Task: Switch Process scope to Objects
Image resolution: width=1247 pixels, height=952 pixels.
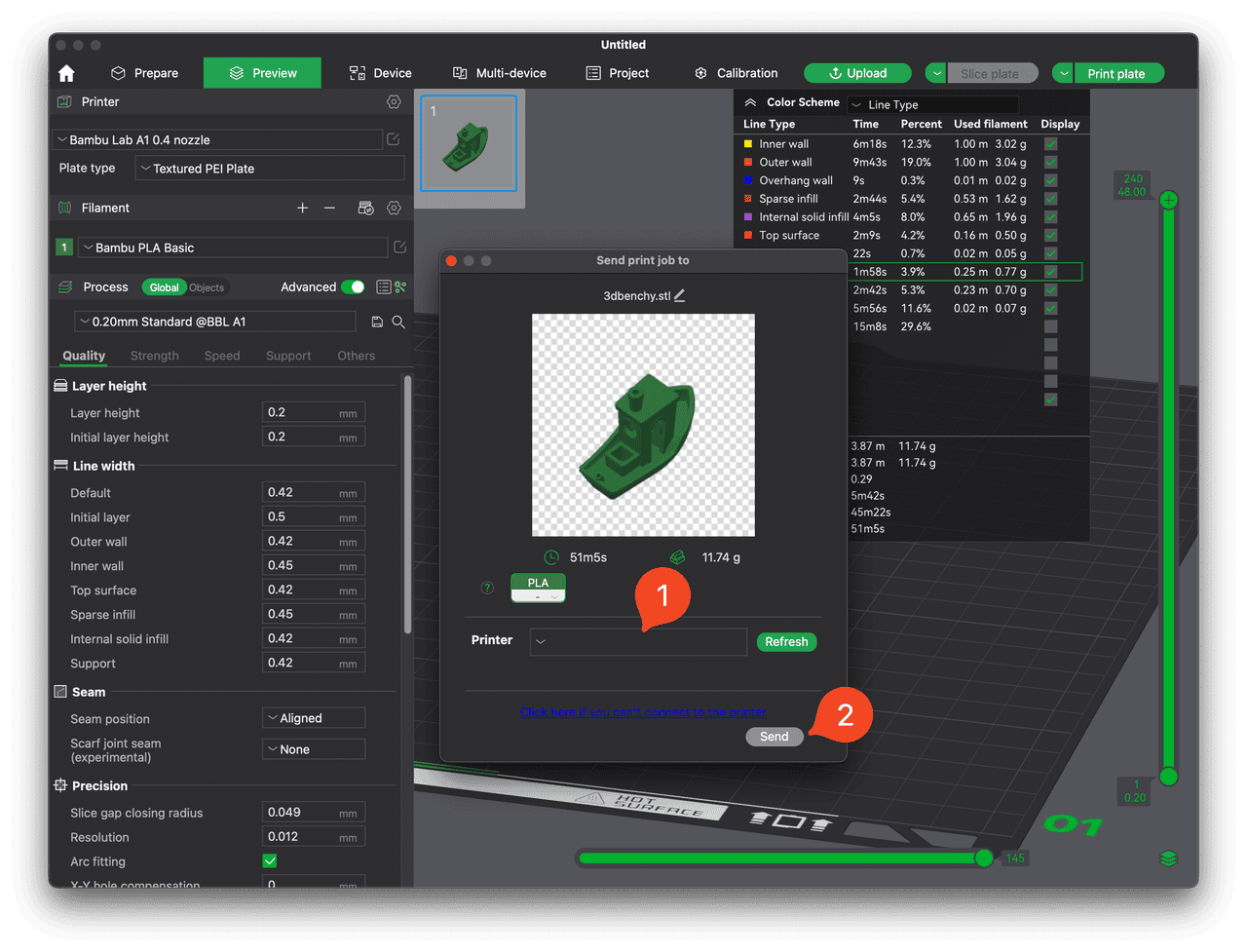Action: tap(207, 287)
